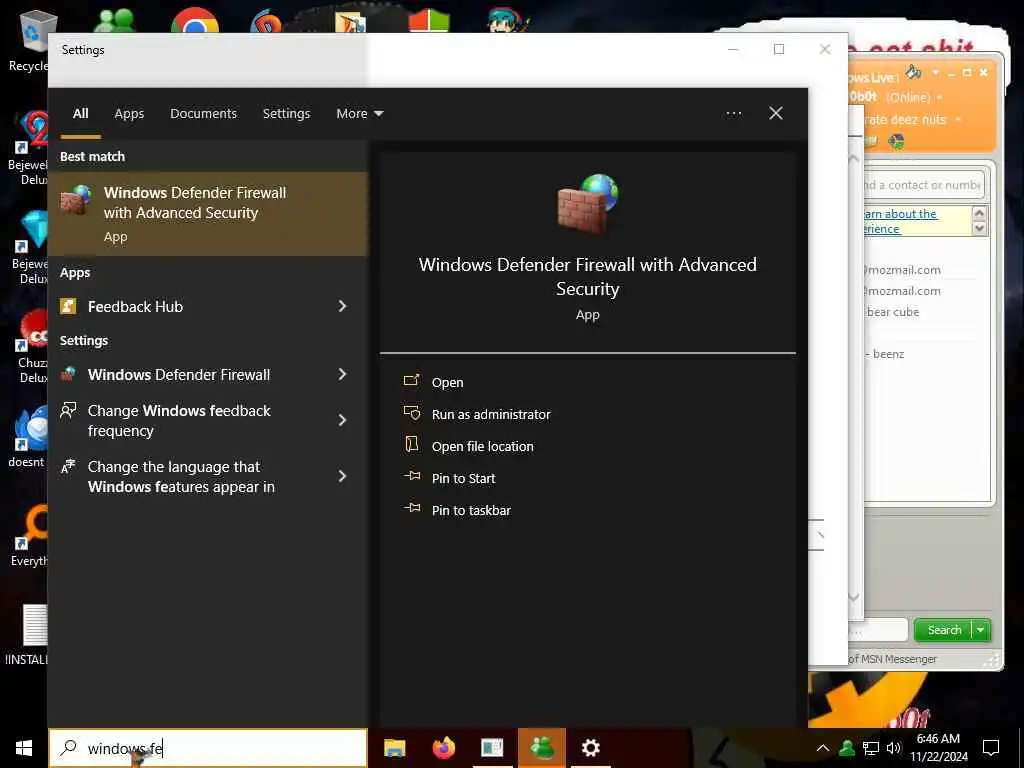Image resolution: width=1024 pixels, height=768 pixels.
Task: Click Pin to Start pin icon
Action: pos(411,476)
